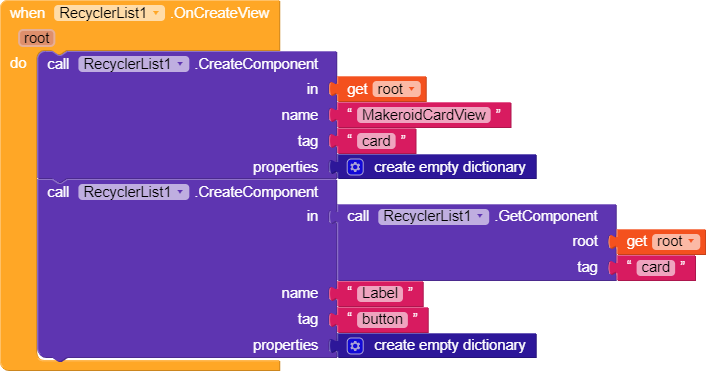This screenshot has height=371, width=706.
Task: Select first create empty dictionary block
Action: coord(437,167)
